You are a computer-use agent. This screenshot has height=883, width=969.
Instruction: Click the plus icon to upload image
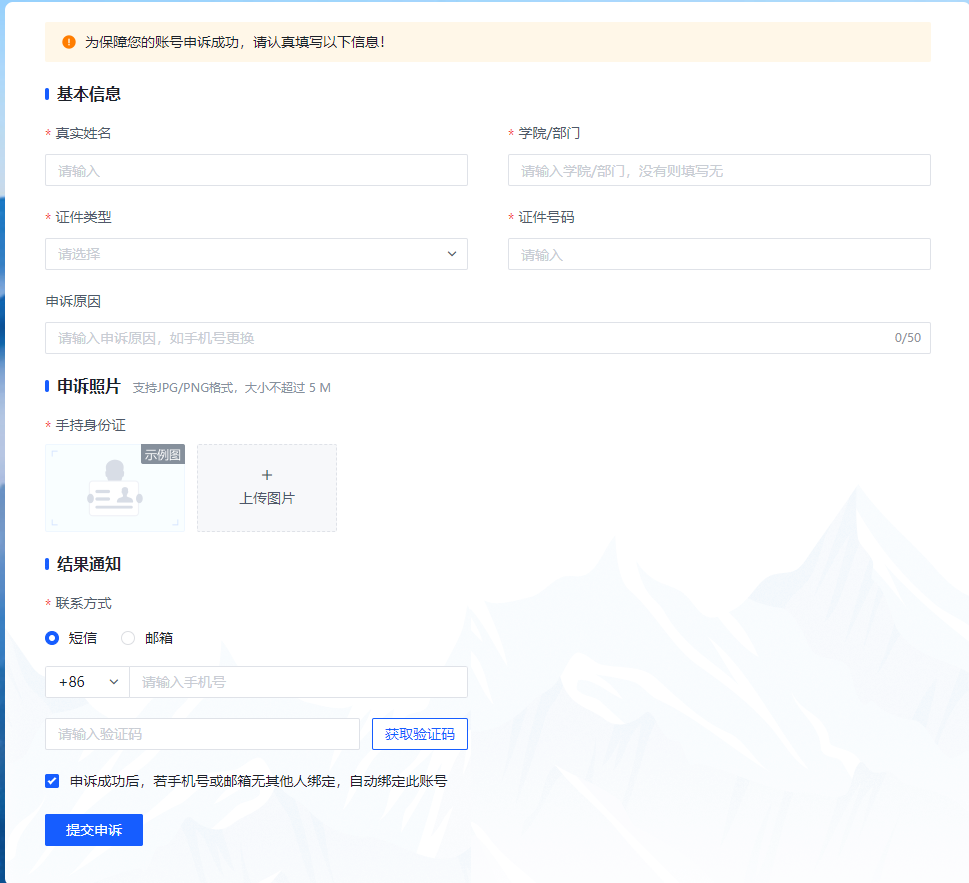[x=267, y=475]
